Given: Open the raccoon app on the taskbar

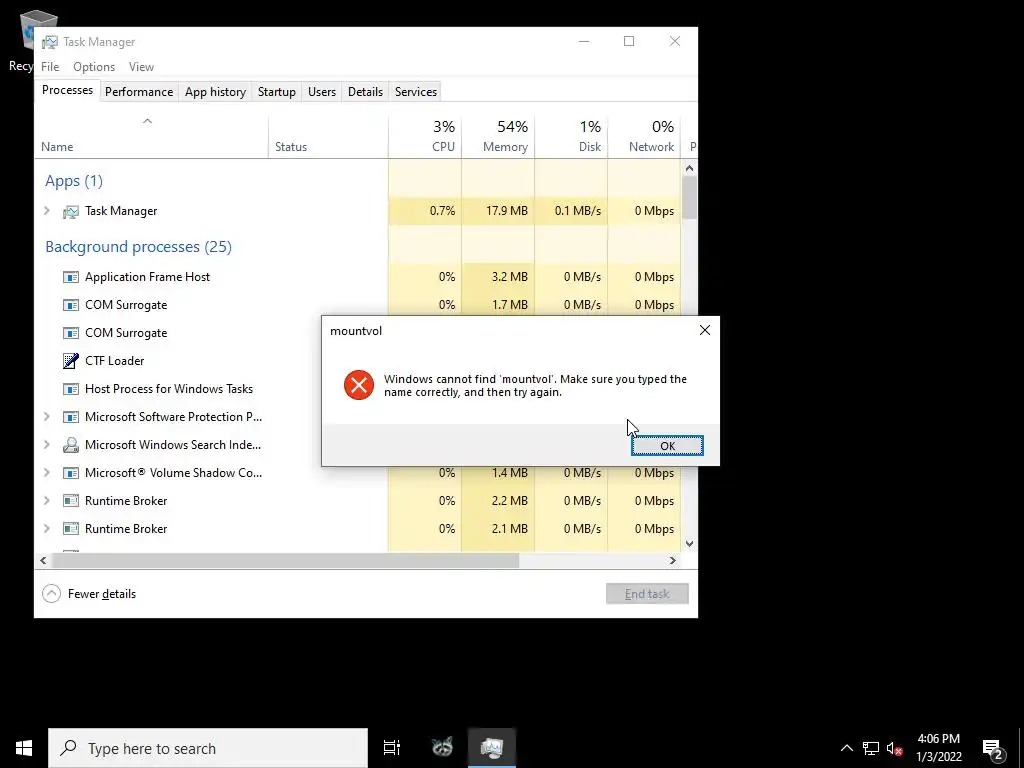Looking at the screenshot, I should coord(442,748).
